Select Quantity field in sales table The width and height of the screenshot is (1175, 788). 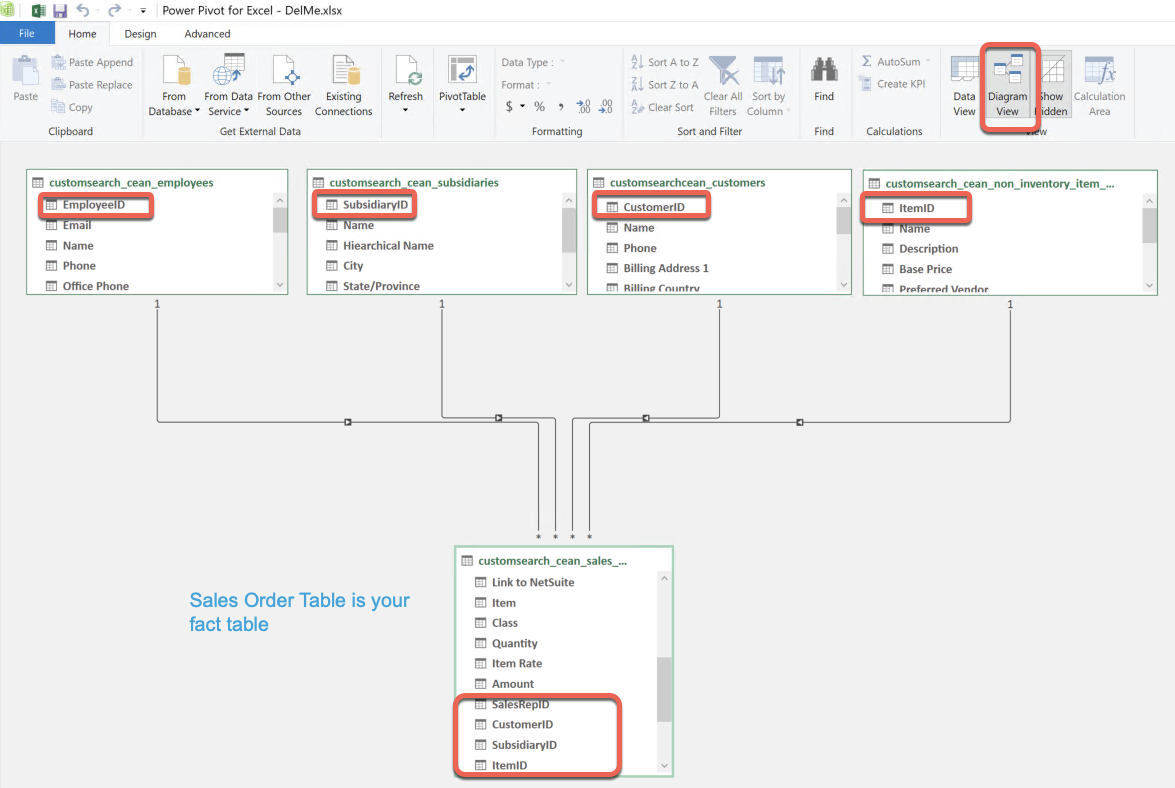click(x=515, y=643)
